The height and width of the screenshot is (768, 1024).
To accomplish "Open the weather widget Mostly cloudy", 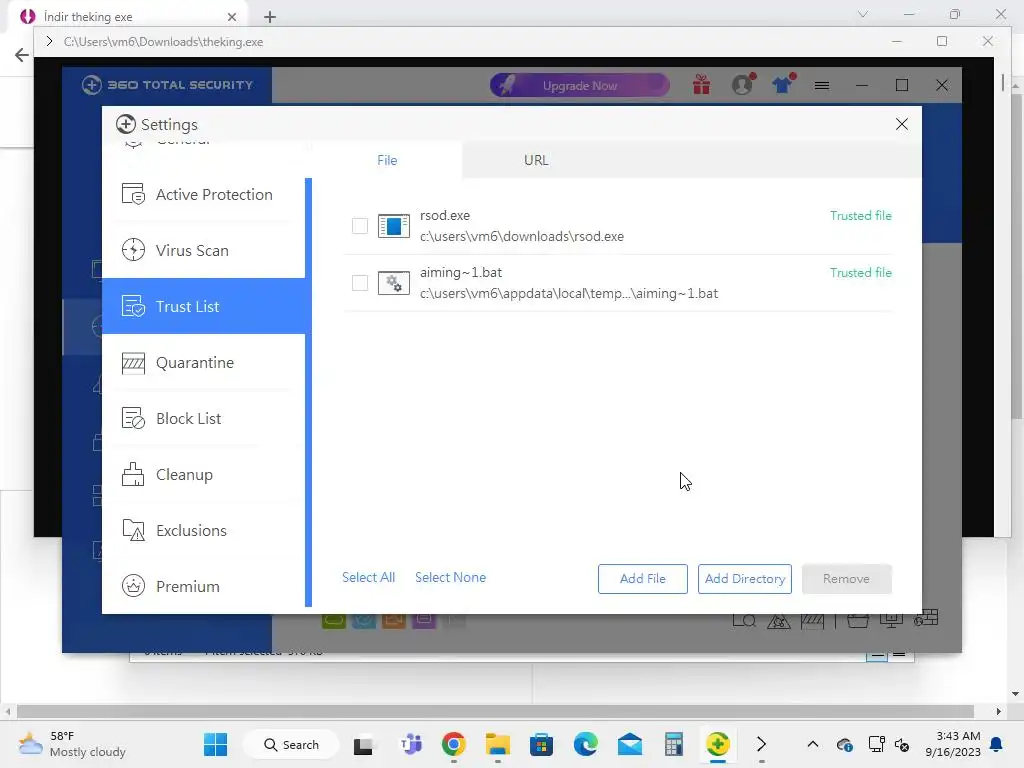I will (x=72, y=744).
